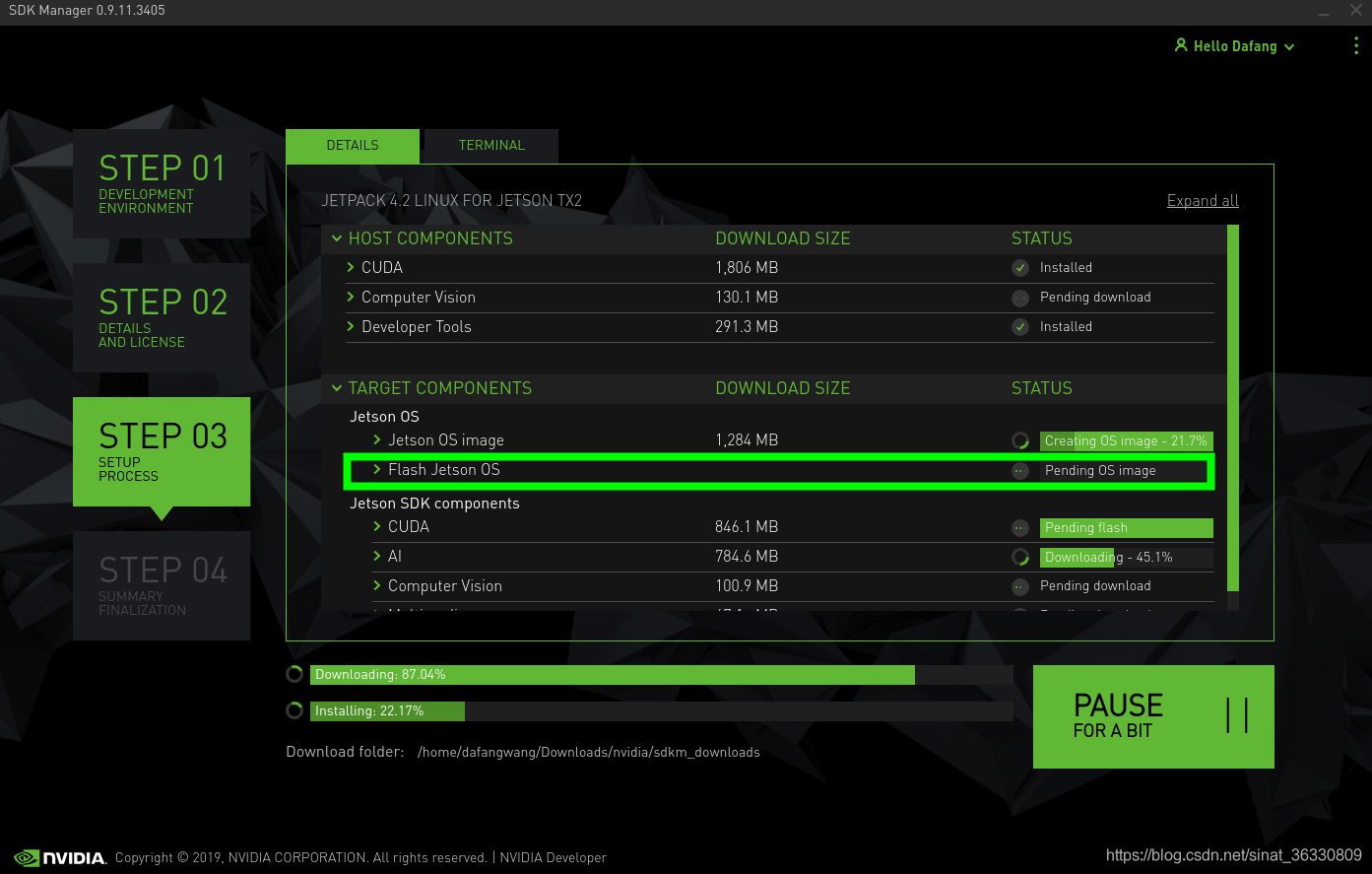Expand the Developer Tools row
Image resolution: width=1372 pixels, height=874 pixels.
[351, 326]
